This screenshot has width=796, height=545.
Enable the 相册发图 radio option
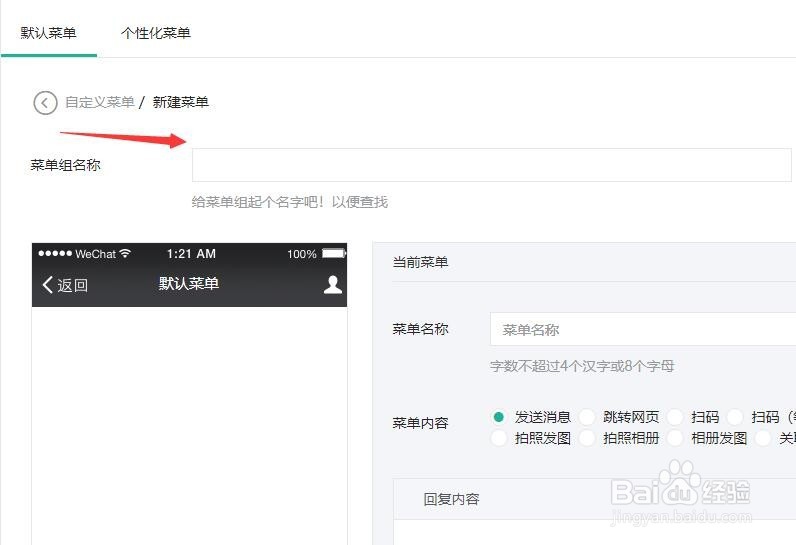pyautogui.click(x=675, y=438)
